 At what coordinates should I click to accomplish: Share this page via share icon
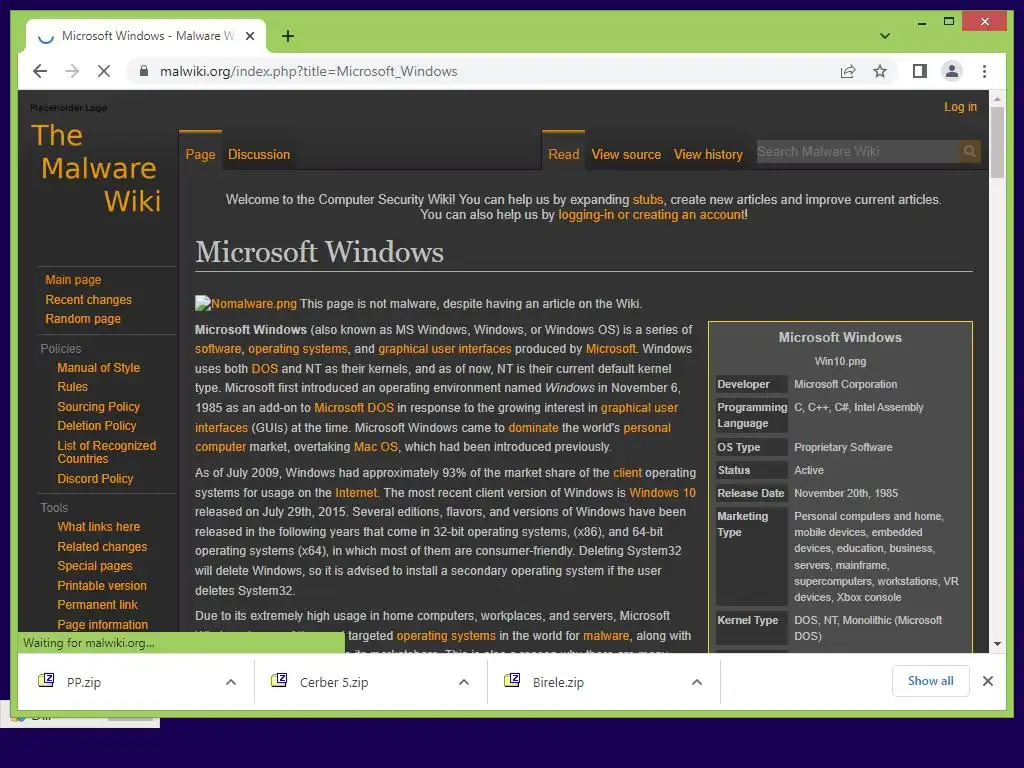tap(848, 71)
